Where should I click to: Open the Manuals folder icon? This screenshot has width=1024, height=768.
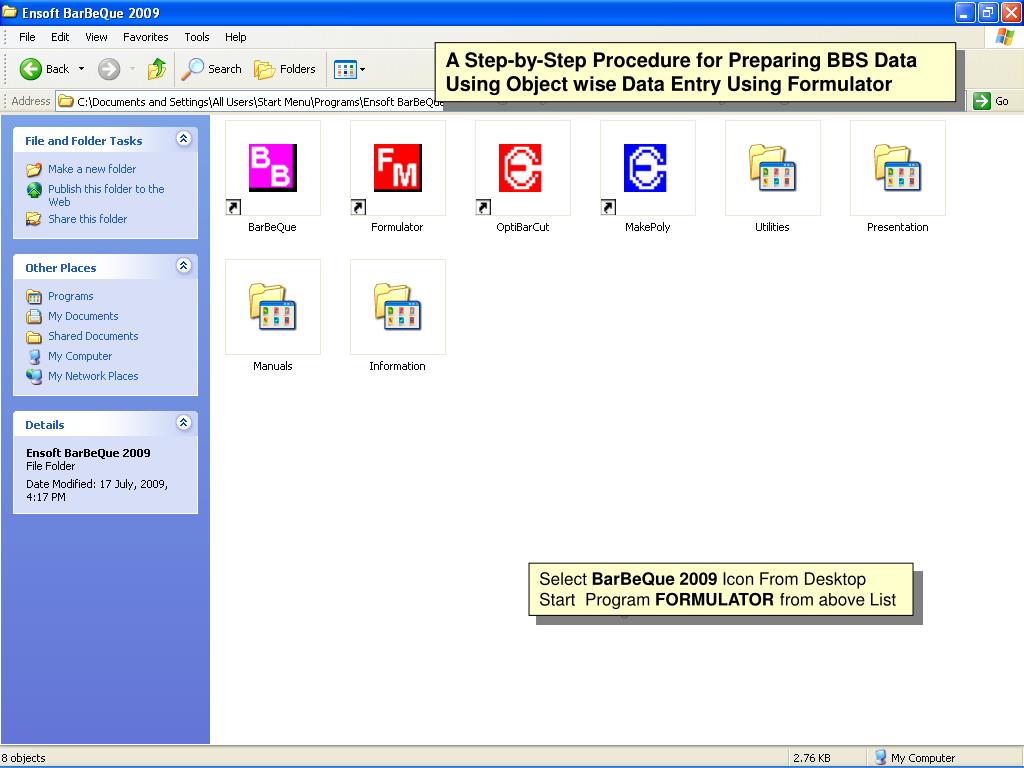tap(273, 307)
